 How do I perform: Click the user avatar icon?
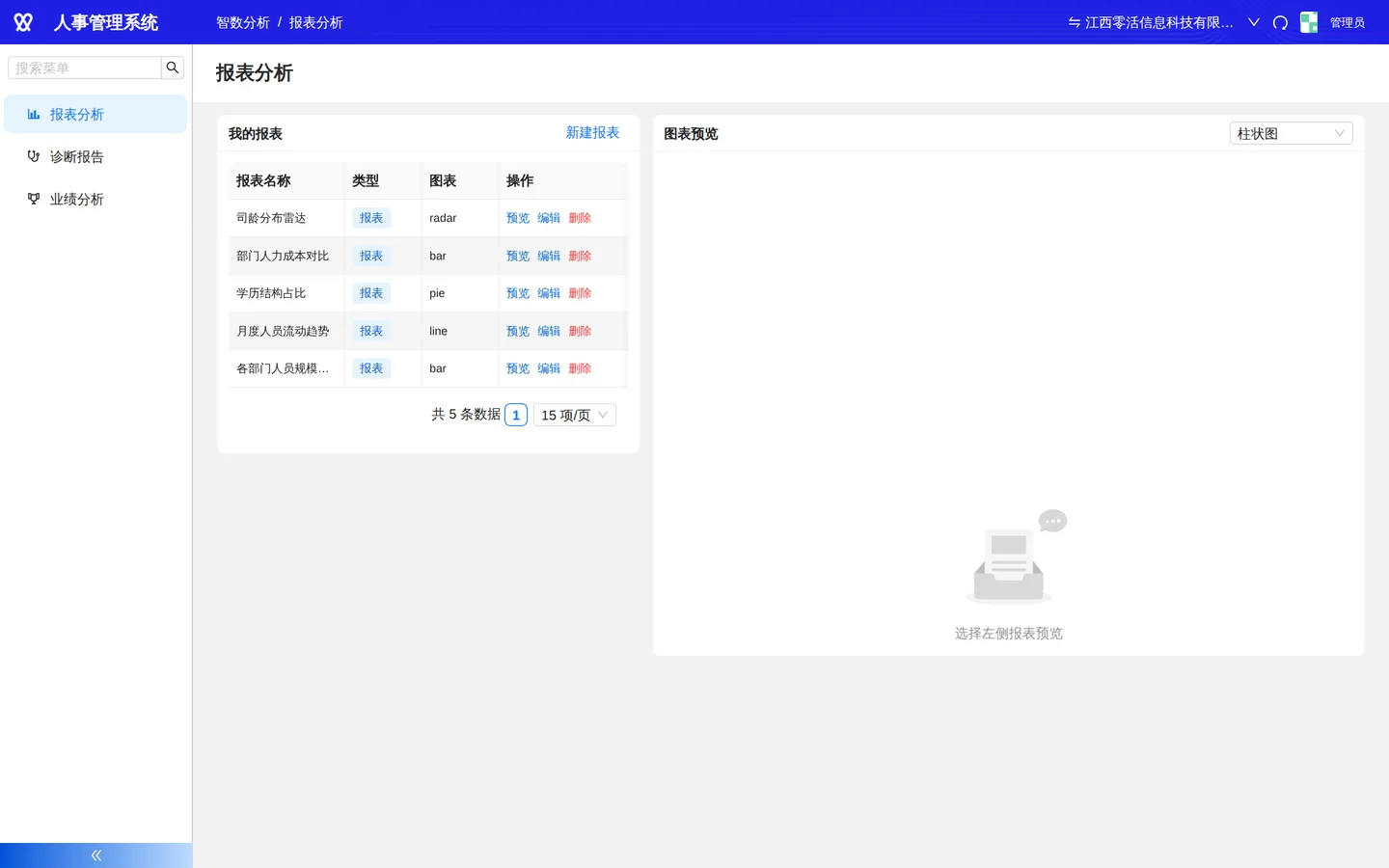click(1309, 22)
